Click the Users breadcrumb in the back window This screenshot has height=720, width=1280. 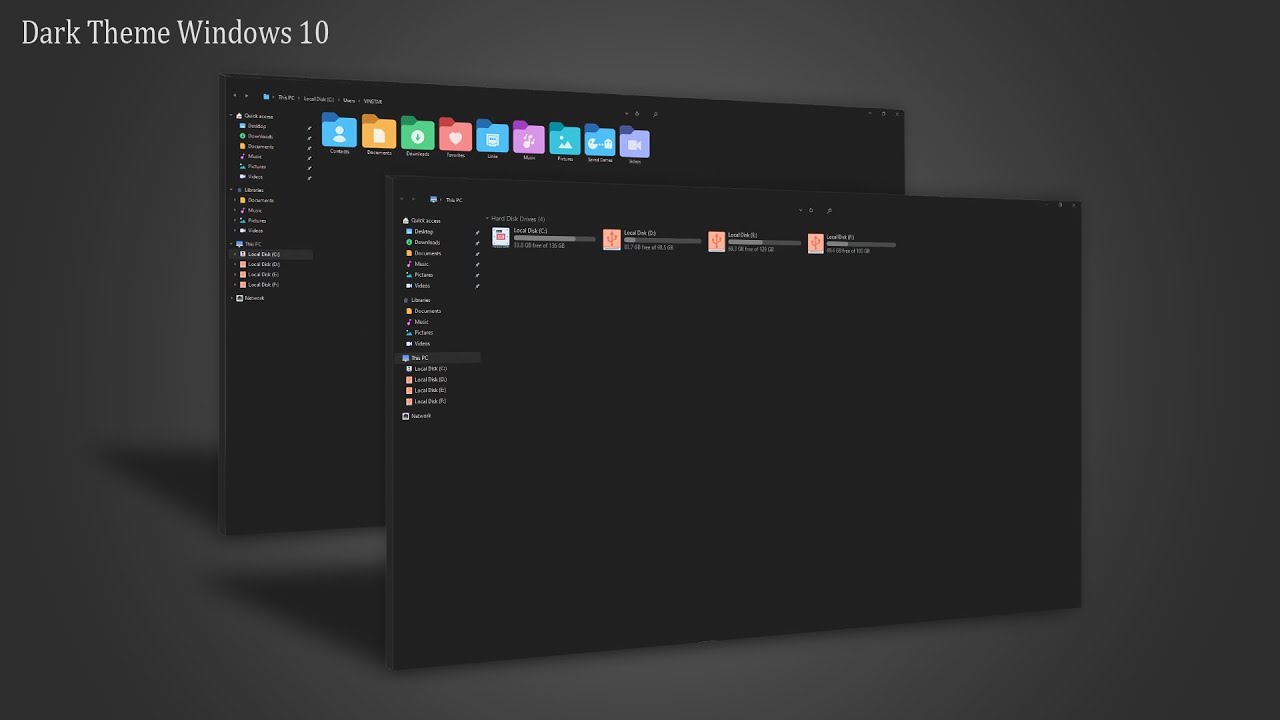click(x=349, y=100)
